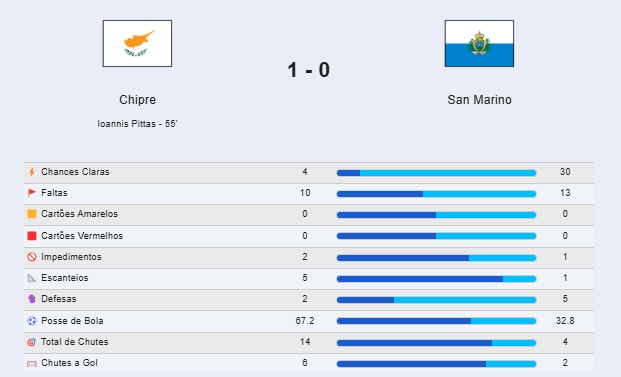The width and height of the screenshot is (621, 377).
Task: Click the lightning icon beside Chances Claras
Action: coord(32,172)
